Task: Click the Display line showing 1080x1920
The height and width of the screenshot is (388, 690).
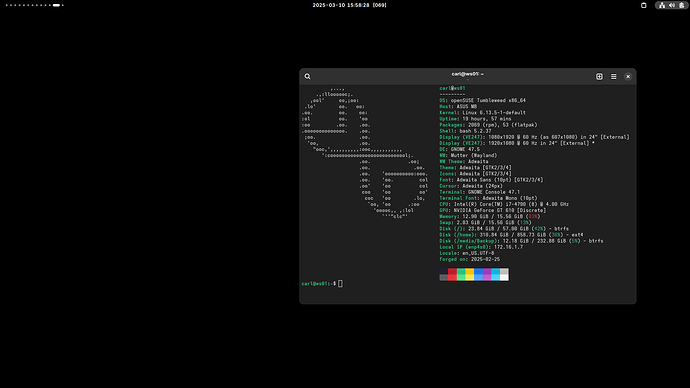Action: 535,137
